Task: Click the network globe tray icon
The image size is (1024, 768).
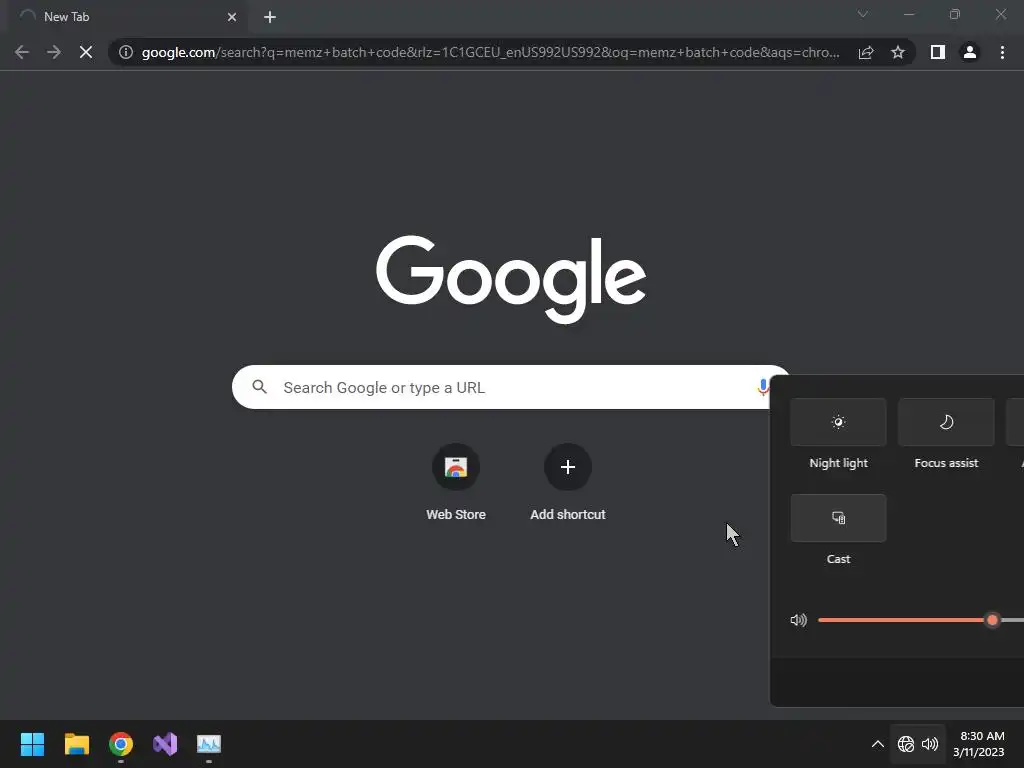Action: point(906,744)
